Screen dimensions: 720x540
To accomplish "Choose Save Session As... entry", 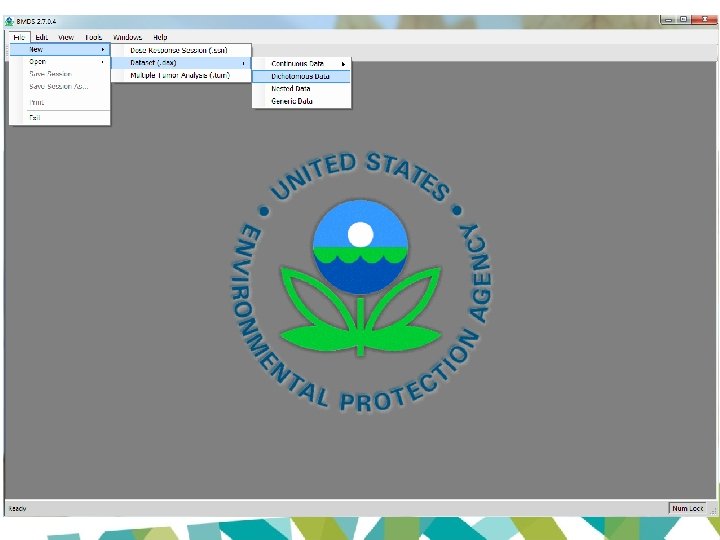I will 60,86.
